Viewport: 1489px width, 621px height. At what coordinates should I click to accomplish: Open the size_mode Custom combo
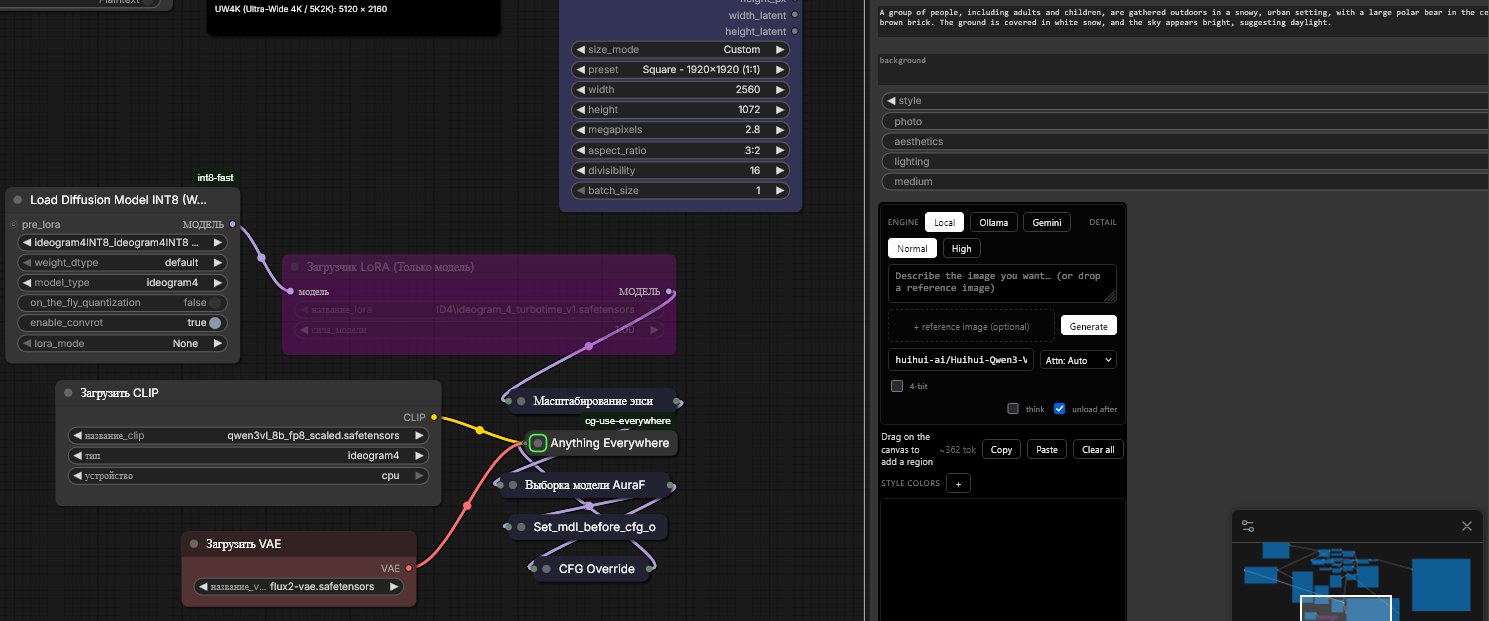click(681, 49)
